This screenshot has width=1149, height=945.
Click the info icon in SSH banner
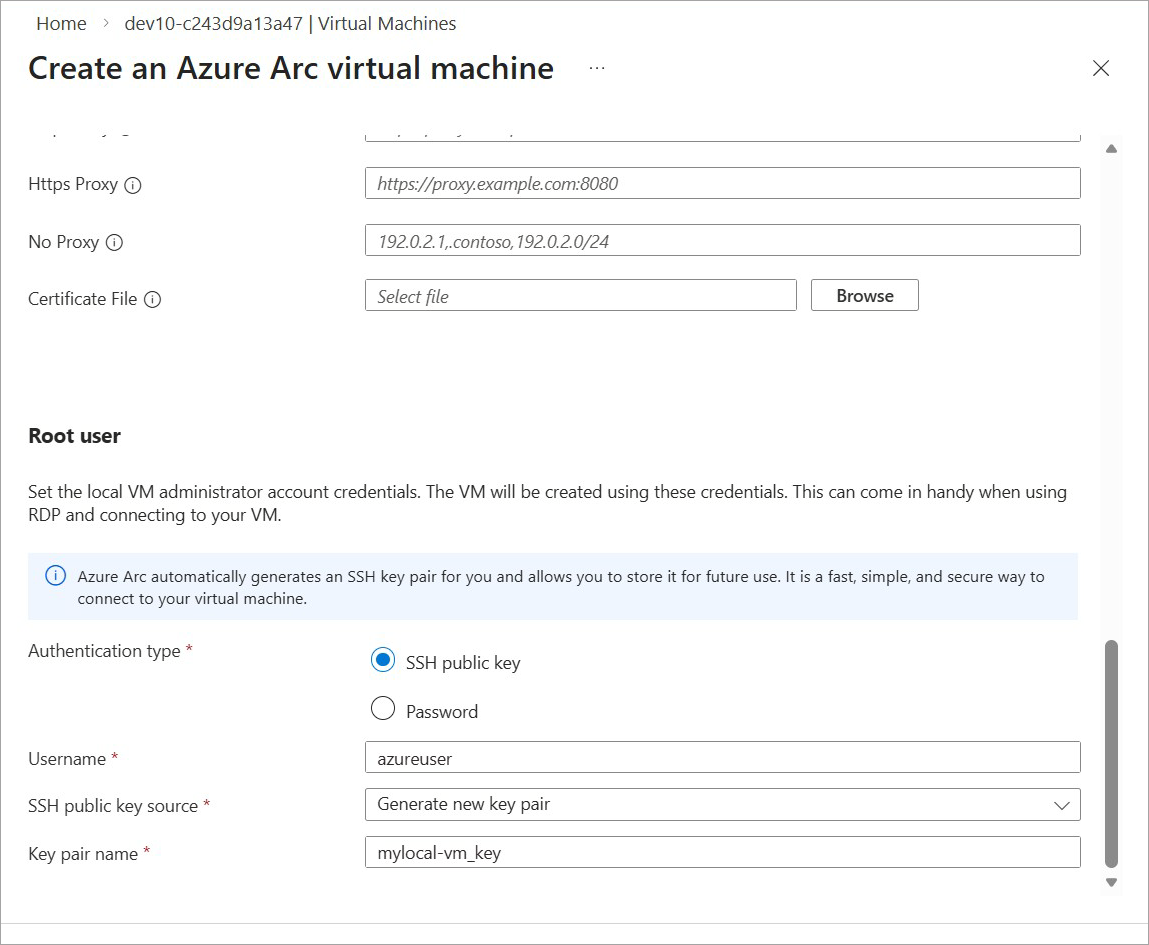coord(56,576)
